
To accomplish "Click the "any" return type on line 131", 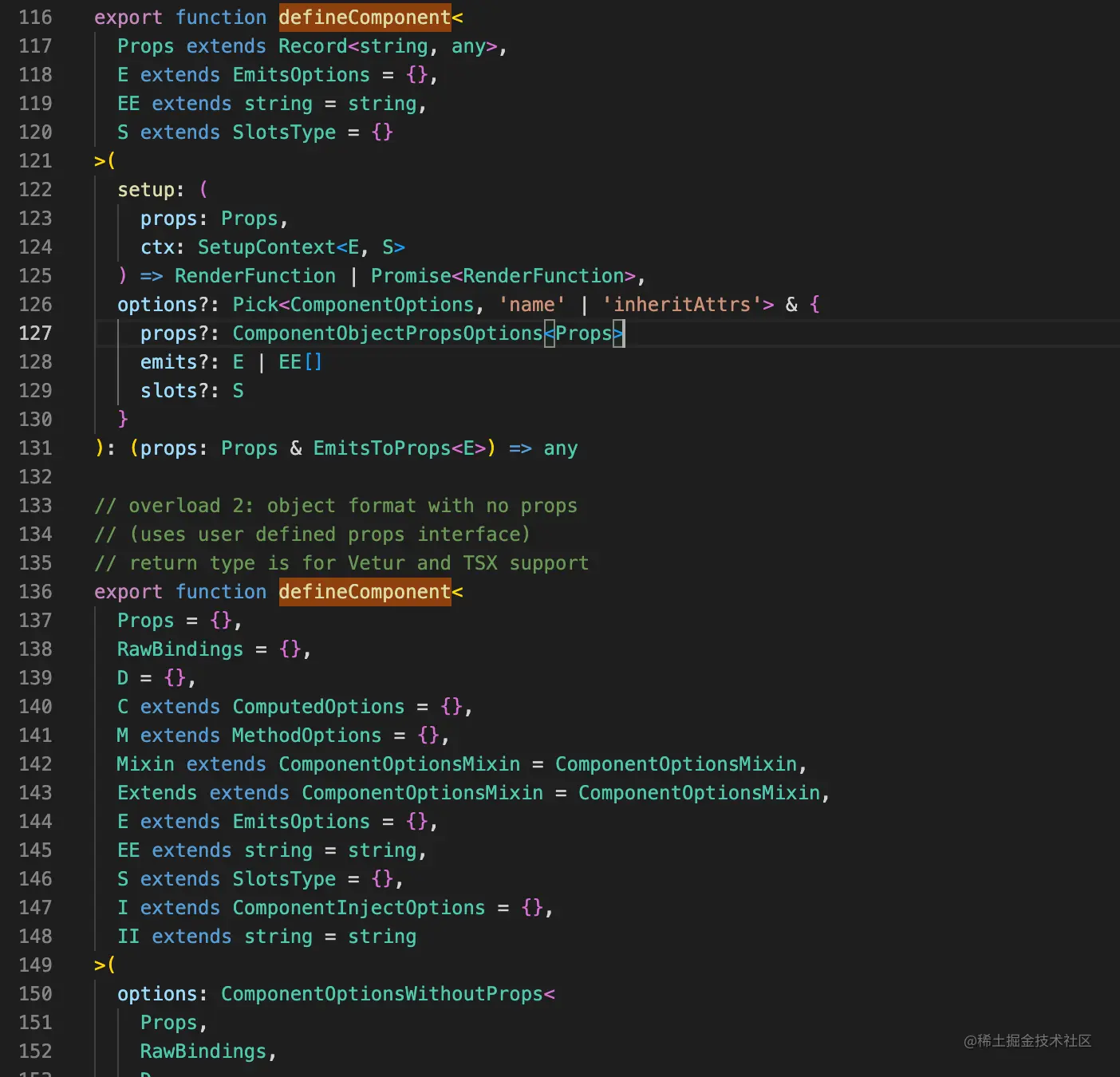I will [561, 448].
